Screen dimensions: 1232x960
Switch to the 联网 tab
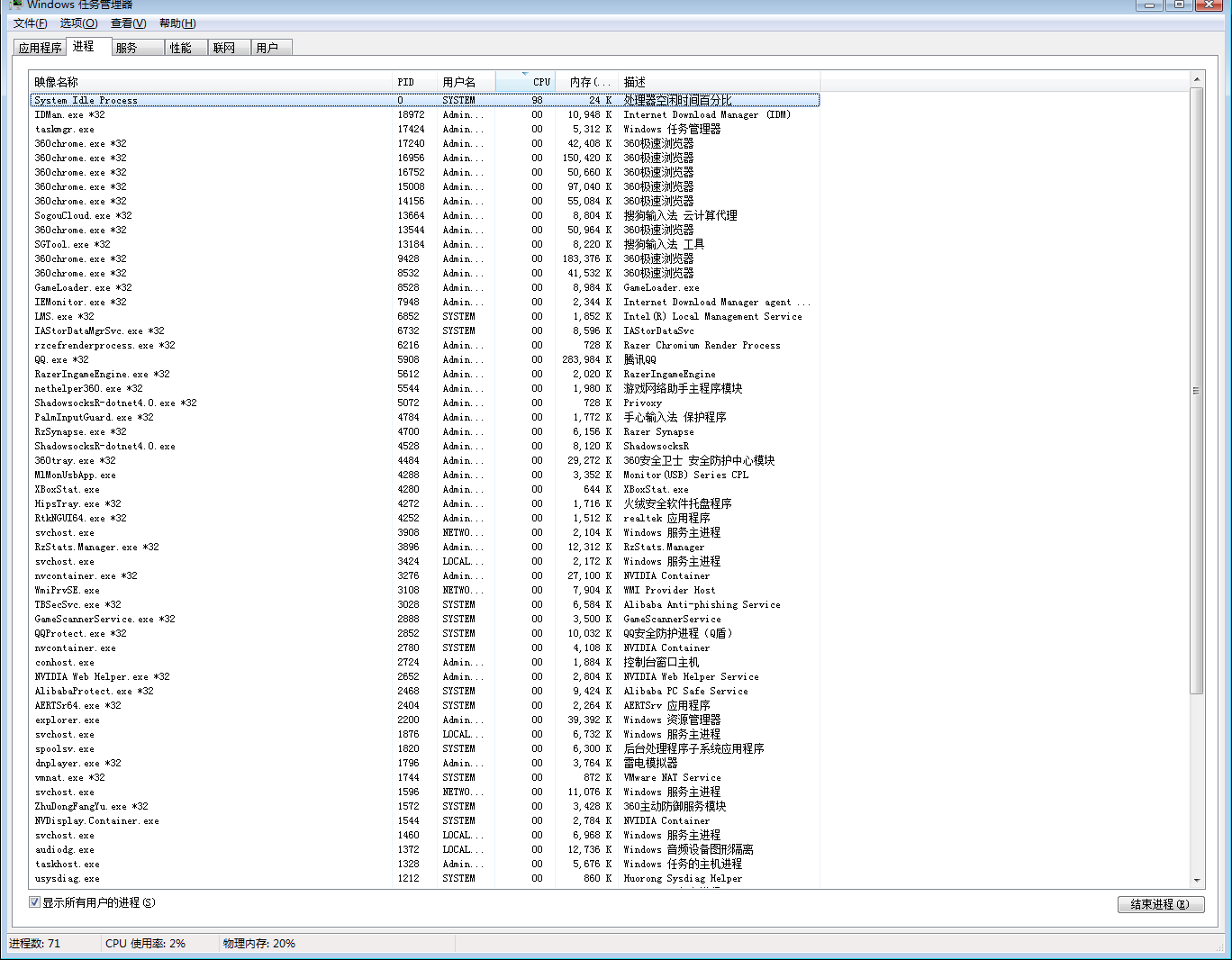coord(230,48)
